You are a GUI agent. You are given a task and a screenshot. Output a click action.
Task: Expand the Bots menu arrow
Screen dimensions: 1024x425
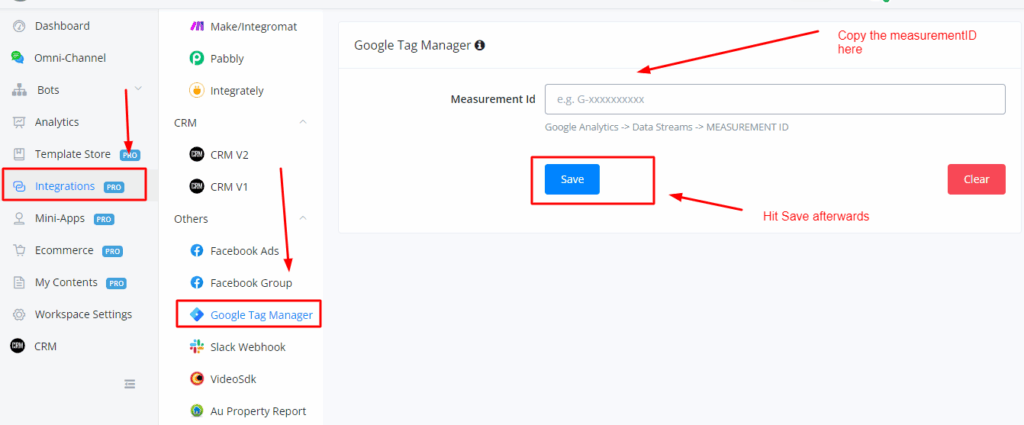click(138, 89)
